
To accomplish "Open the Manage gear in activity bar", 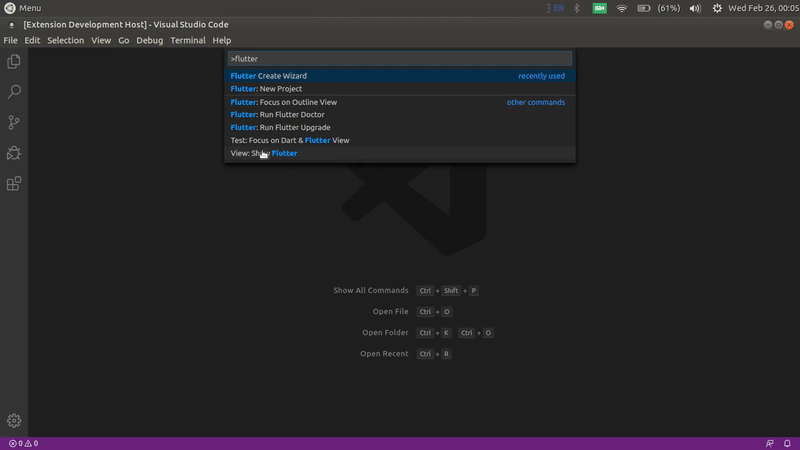I will (x=14, y=420).
